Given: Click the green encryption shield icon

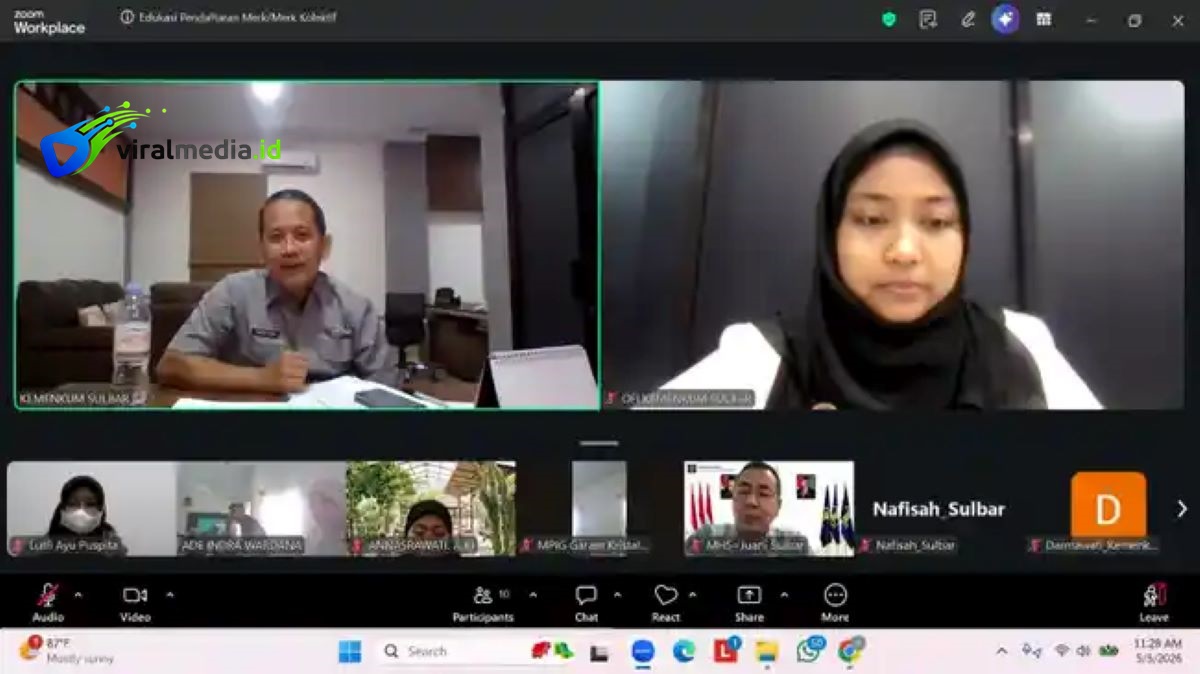Looking at the screenshot, I should tap(889, 19).
